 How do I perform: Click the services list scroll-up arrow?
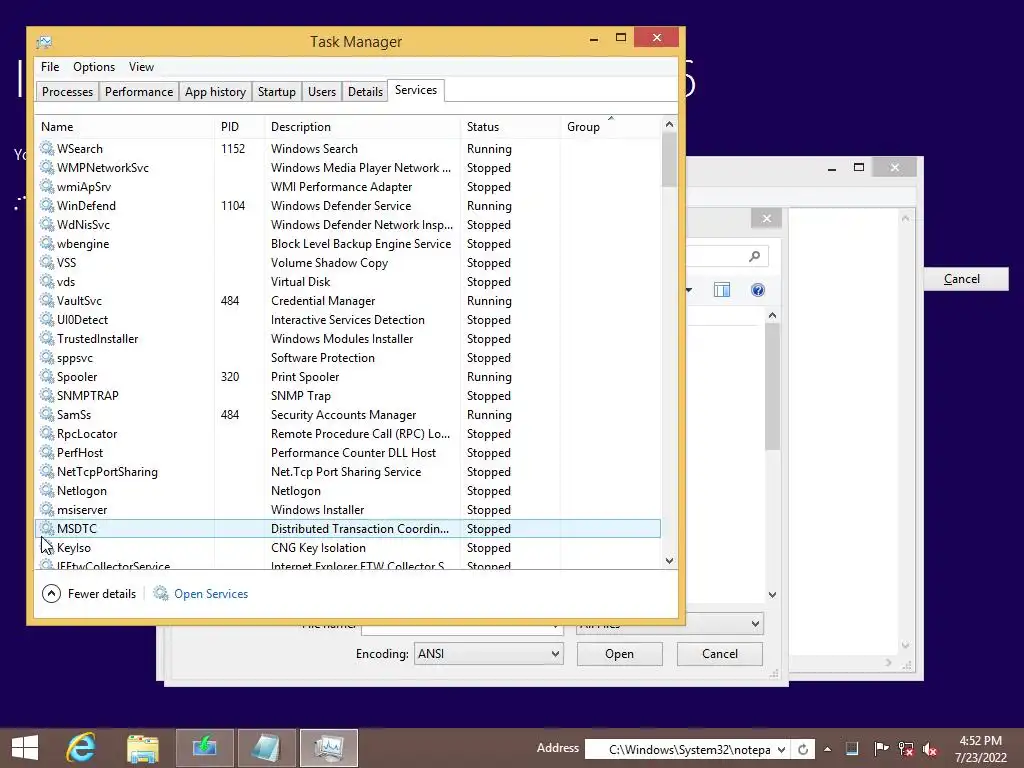(669, 124)
